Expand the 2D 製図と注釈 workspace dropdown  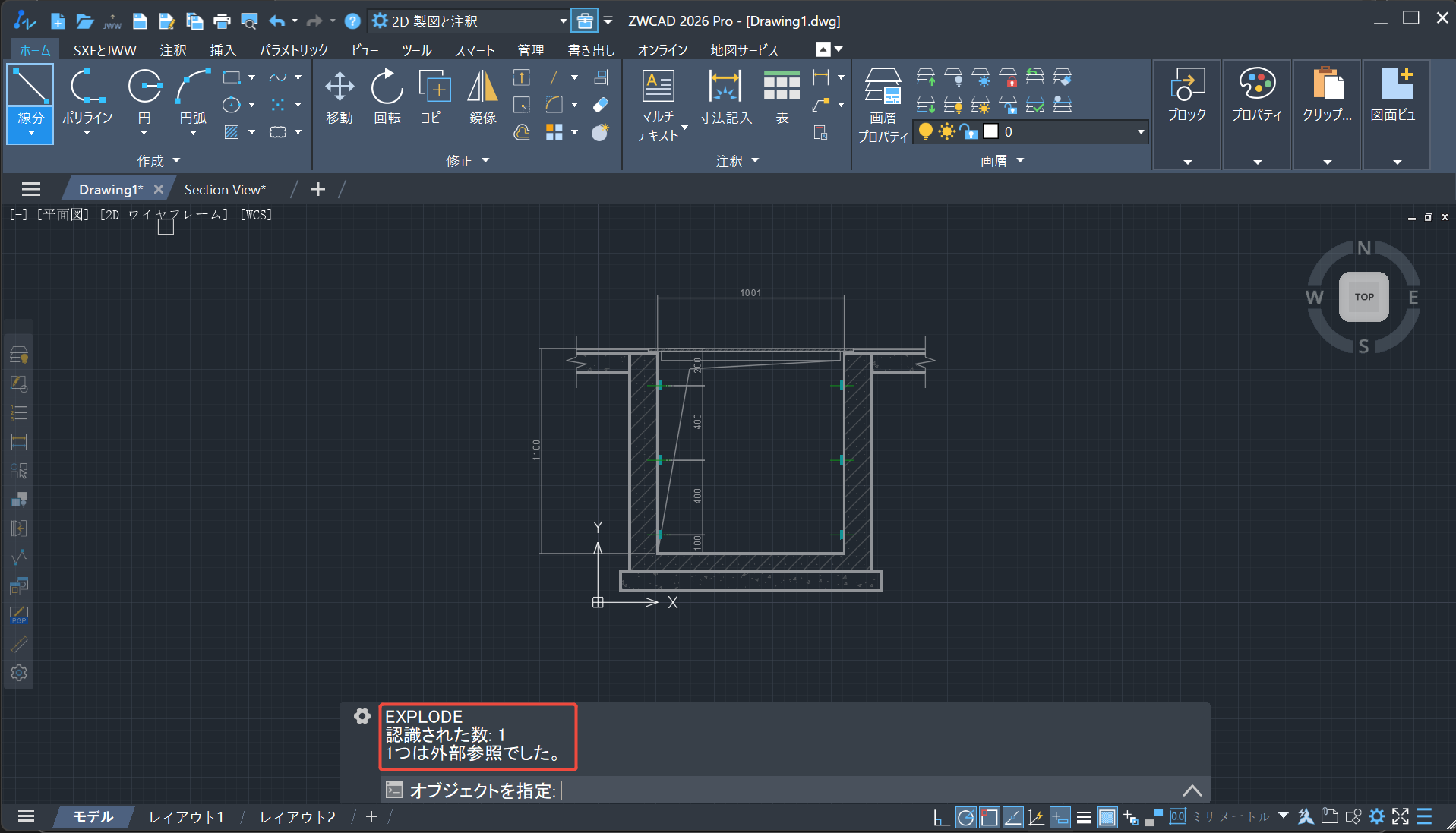tap(563, 21)
